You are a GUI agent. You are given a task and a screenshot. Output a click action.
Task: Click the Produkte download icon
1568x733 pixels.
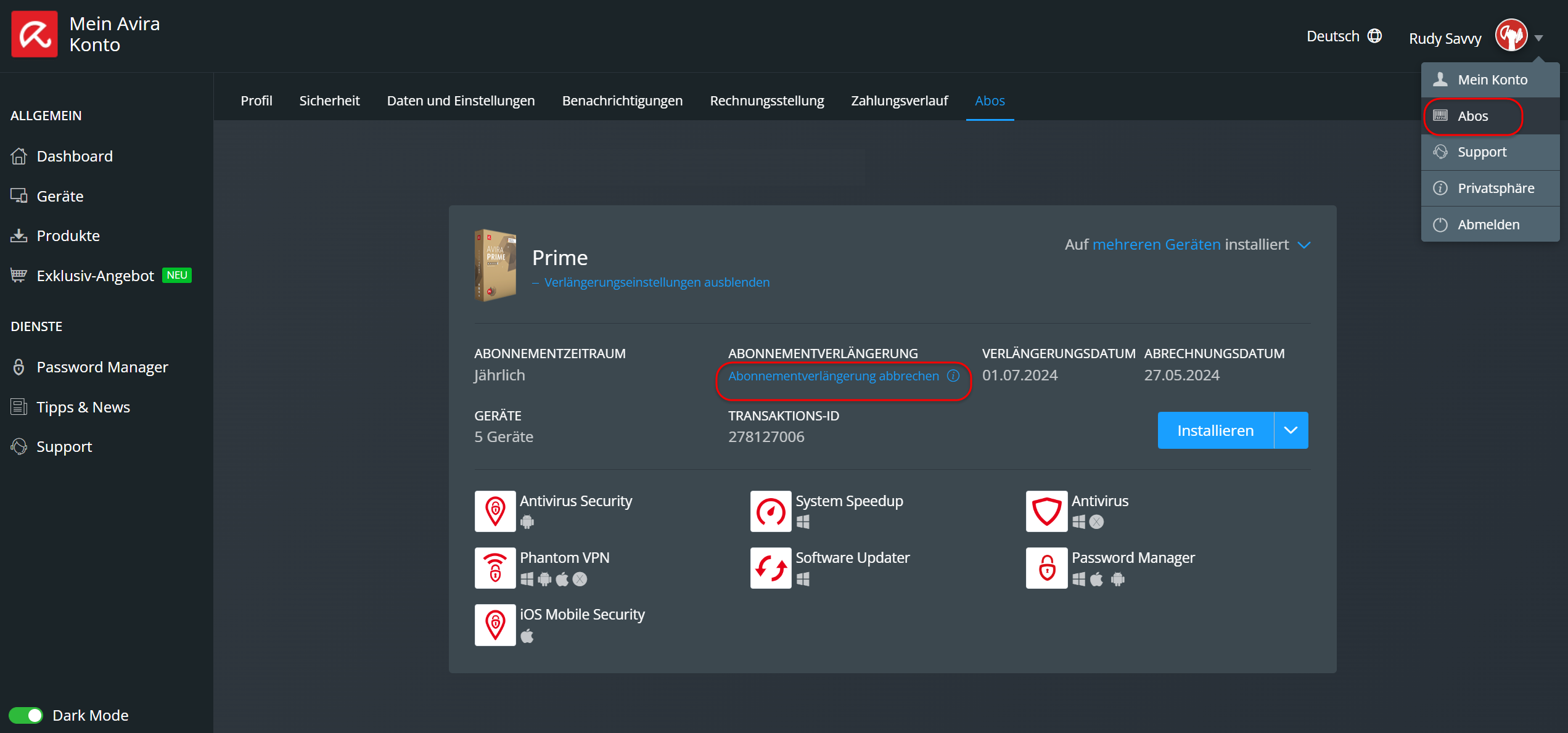coord(19,235)
